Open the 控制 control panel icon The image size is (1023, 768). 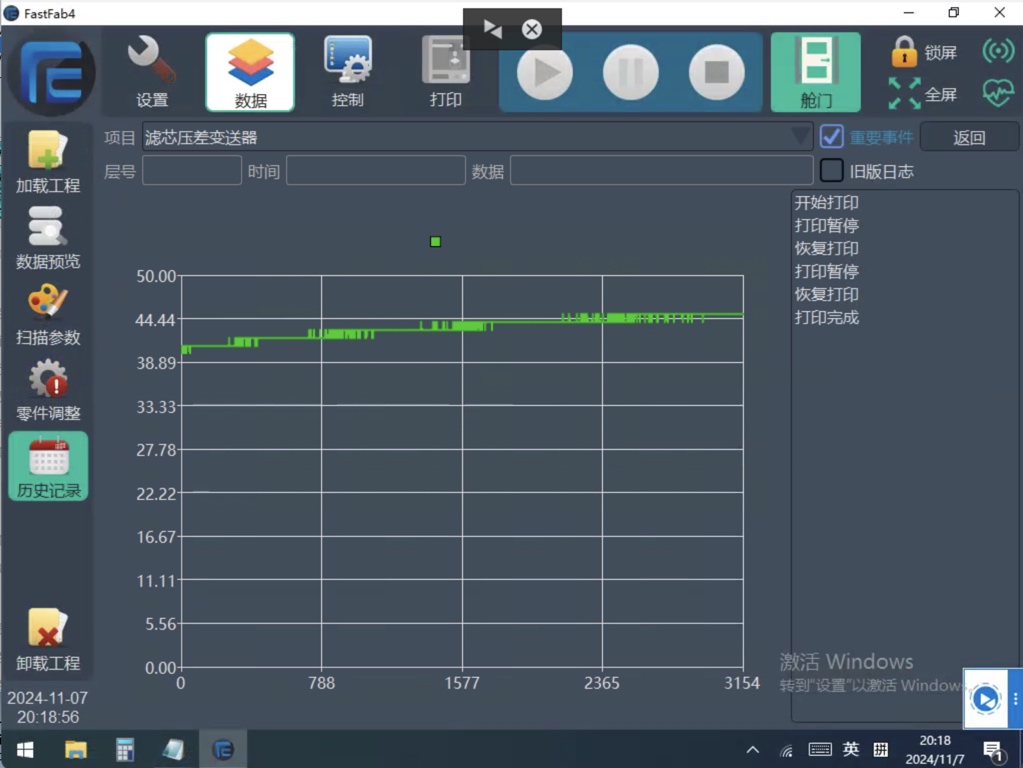[348, 71]
